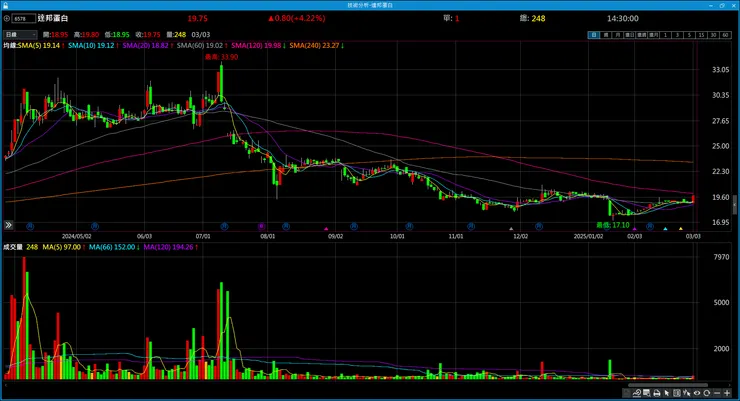Screen dimensions: 740x401
Task: Switch chart to 週 weekly period
Action: pos(605,35)
